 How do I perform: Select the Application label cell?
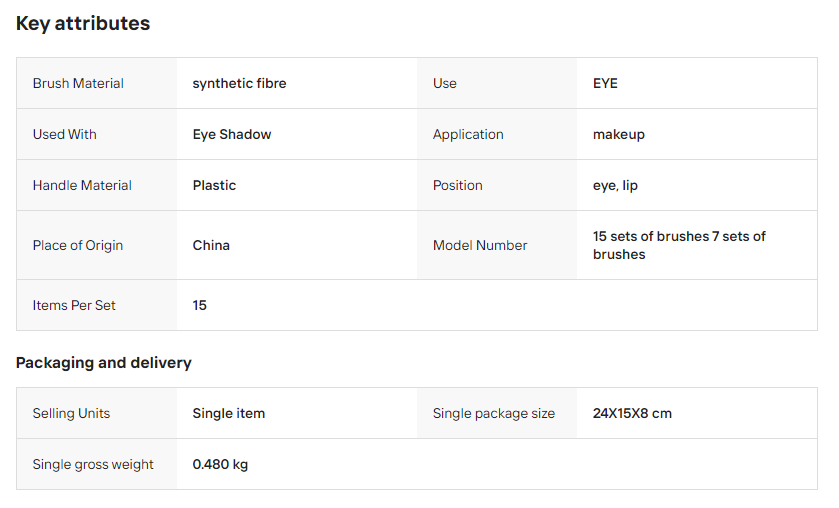point(497,134)
